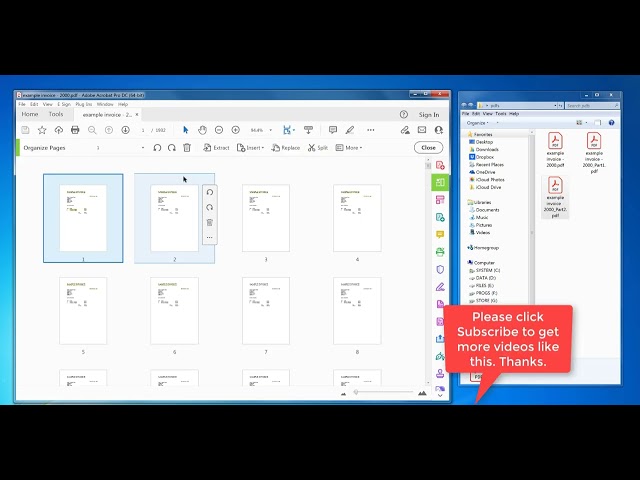The height and width of the screenshot is (480, 640).
Task: Open the page range selection dropdown
Action: point(143,148)
